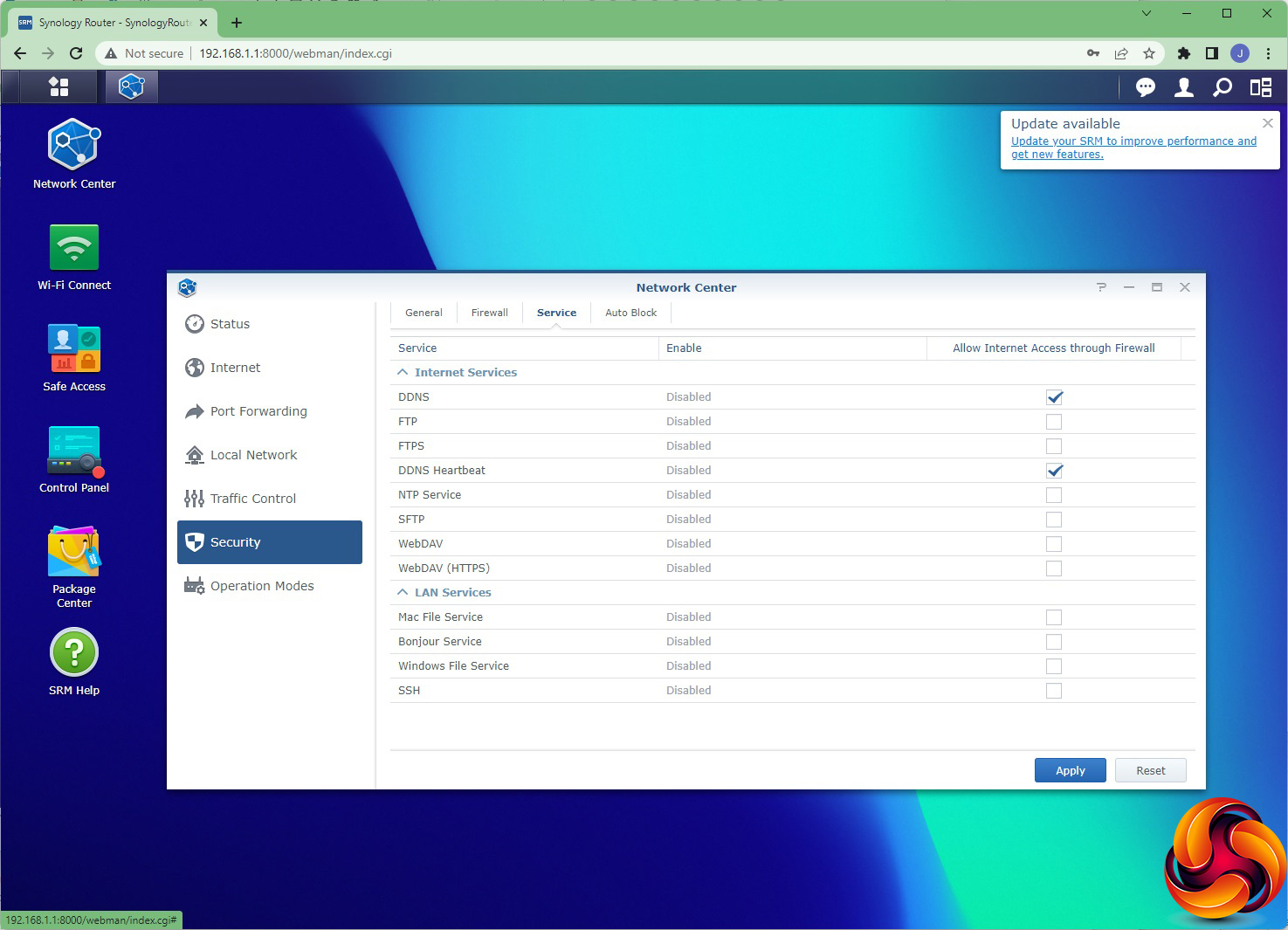Check firewall access for FTP

1054,422
